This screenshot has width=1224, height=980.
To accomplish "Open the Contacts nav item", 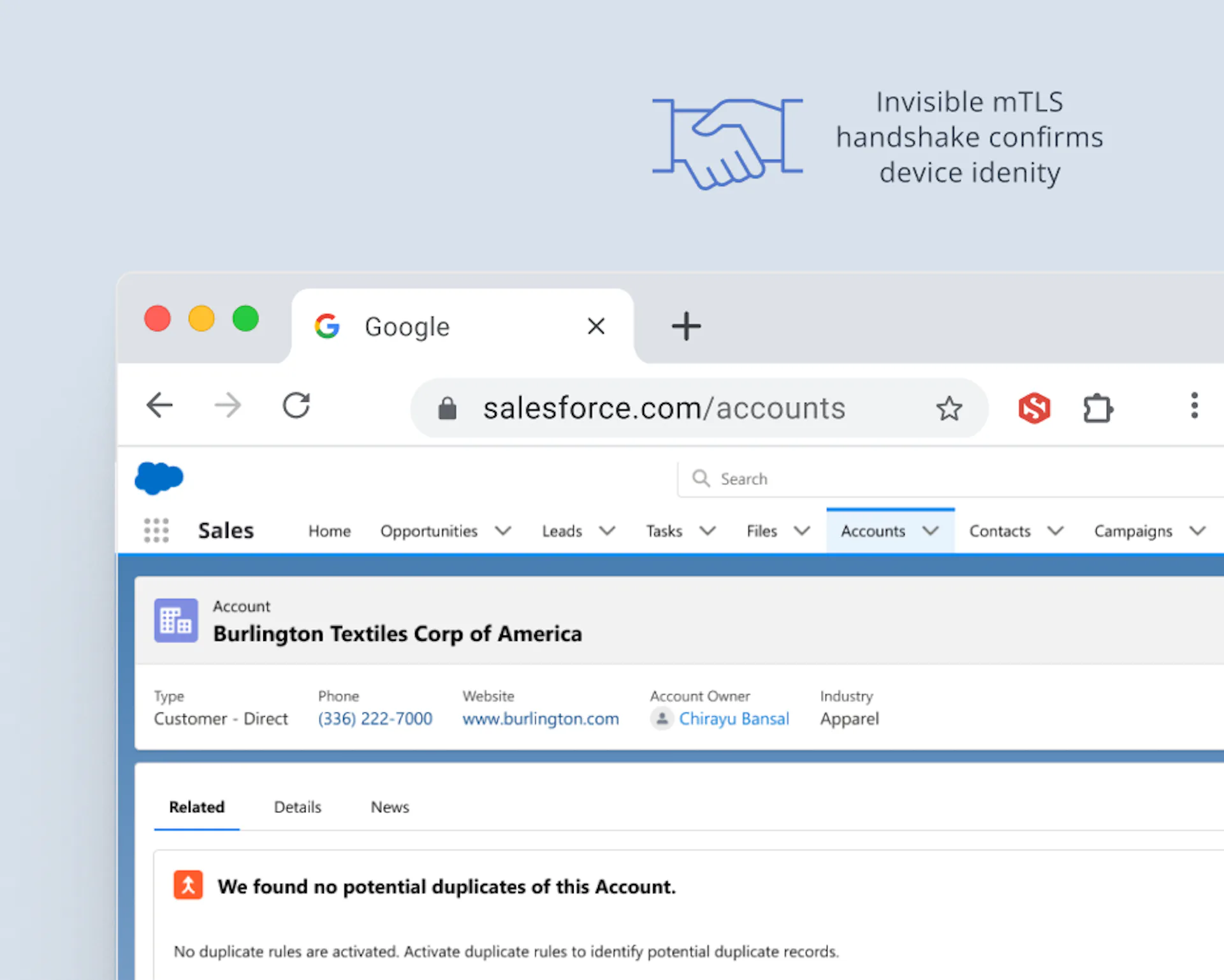I will 1000,531.
